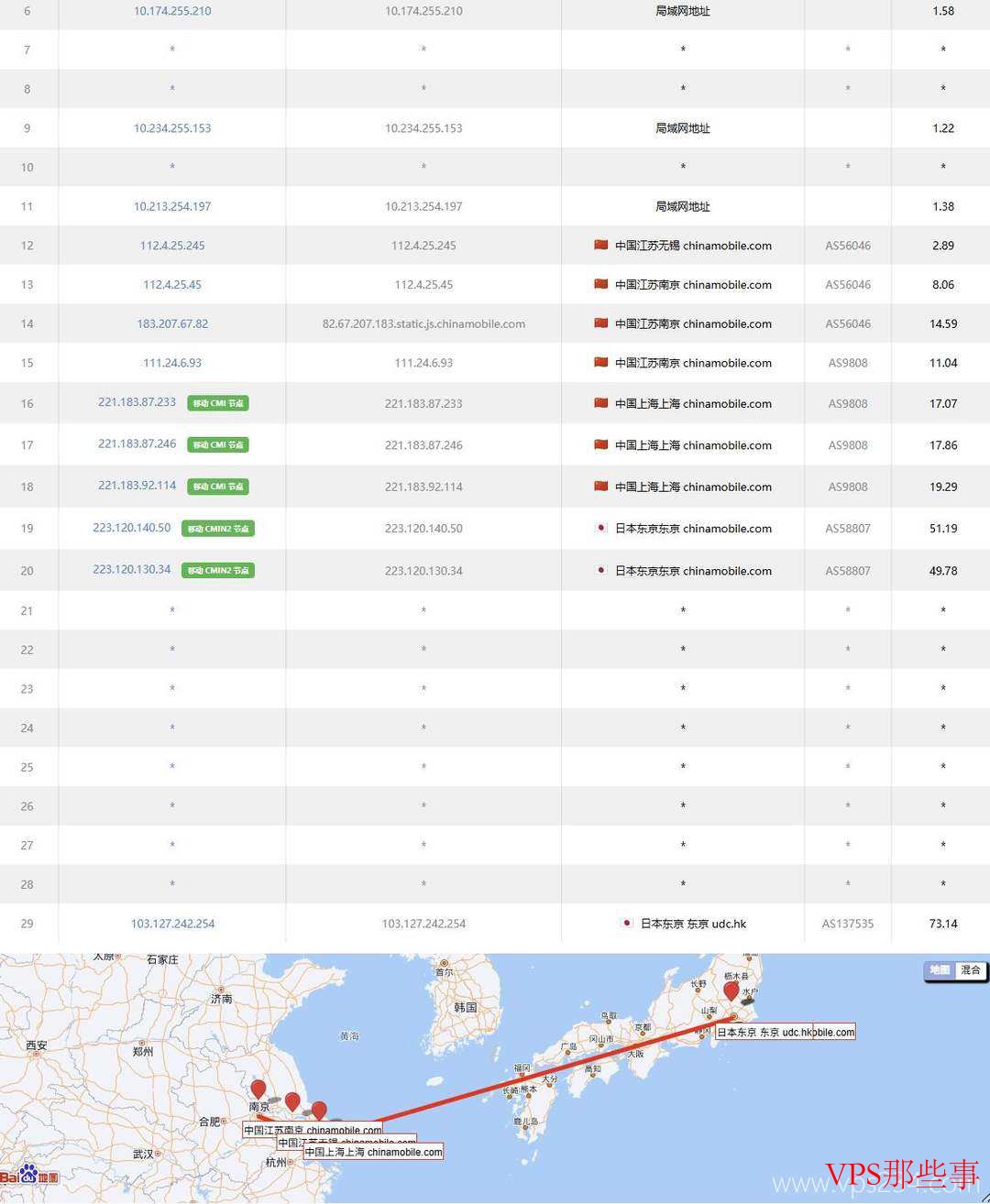The image size is (990, 1204).
Task: Click the CMI node badge beside 221.183.92.114
Action: tap(218, 487)
